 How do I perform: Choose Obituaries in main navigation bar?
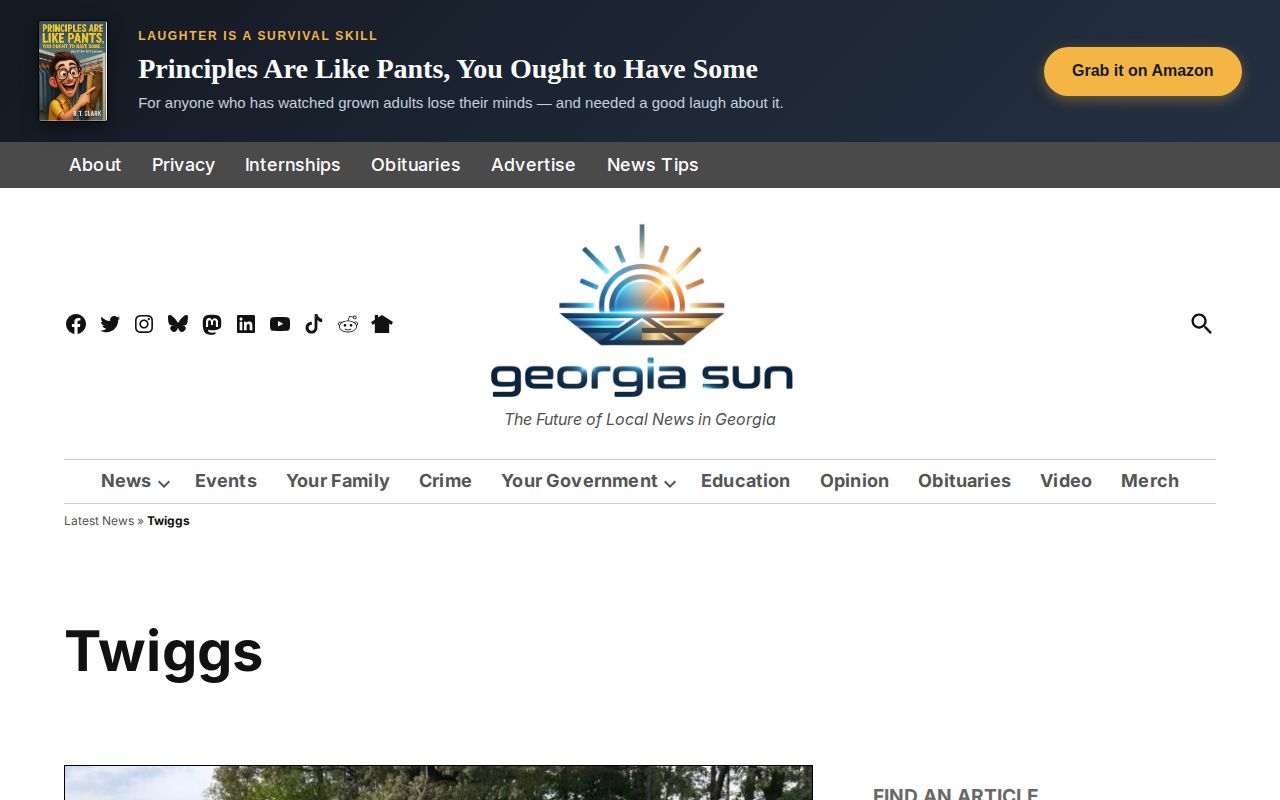pyautogui.click(x=964, y=481)
